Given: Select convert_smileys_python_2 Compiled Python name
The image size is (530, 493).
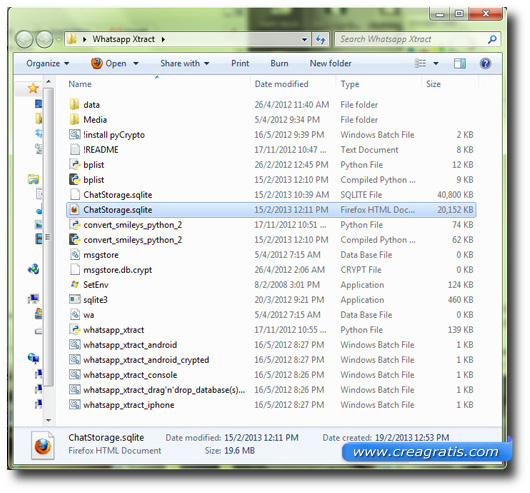Looking at the screenshot, I should pos(132,240).
